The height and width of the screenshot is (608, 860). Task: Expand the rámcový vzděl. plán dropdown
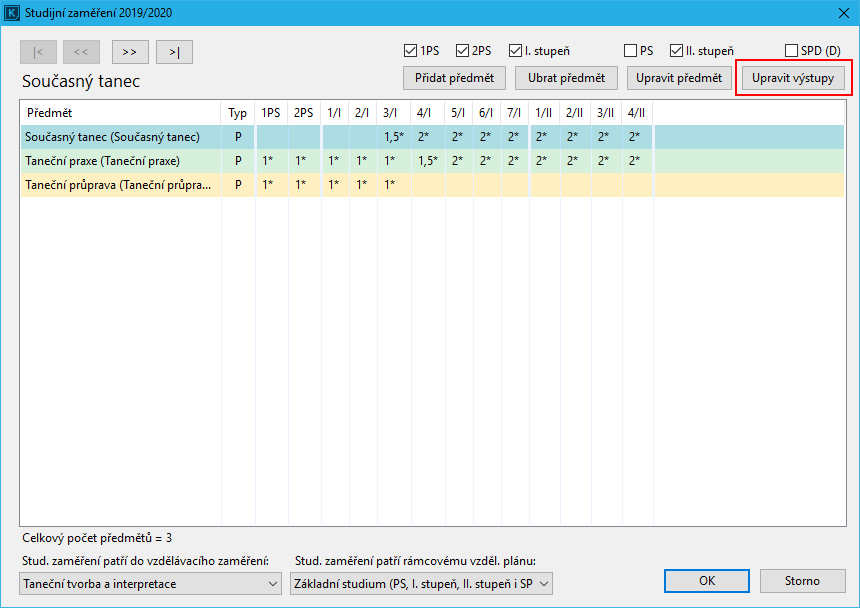421,582
